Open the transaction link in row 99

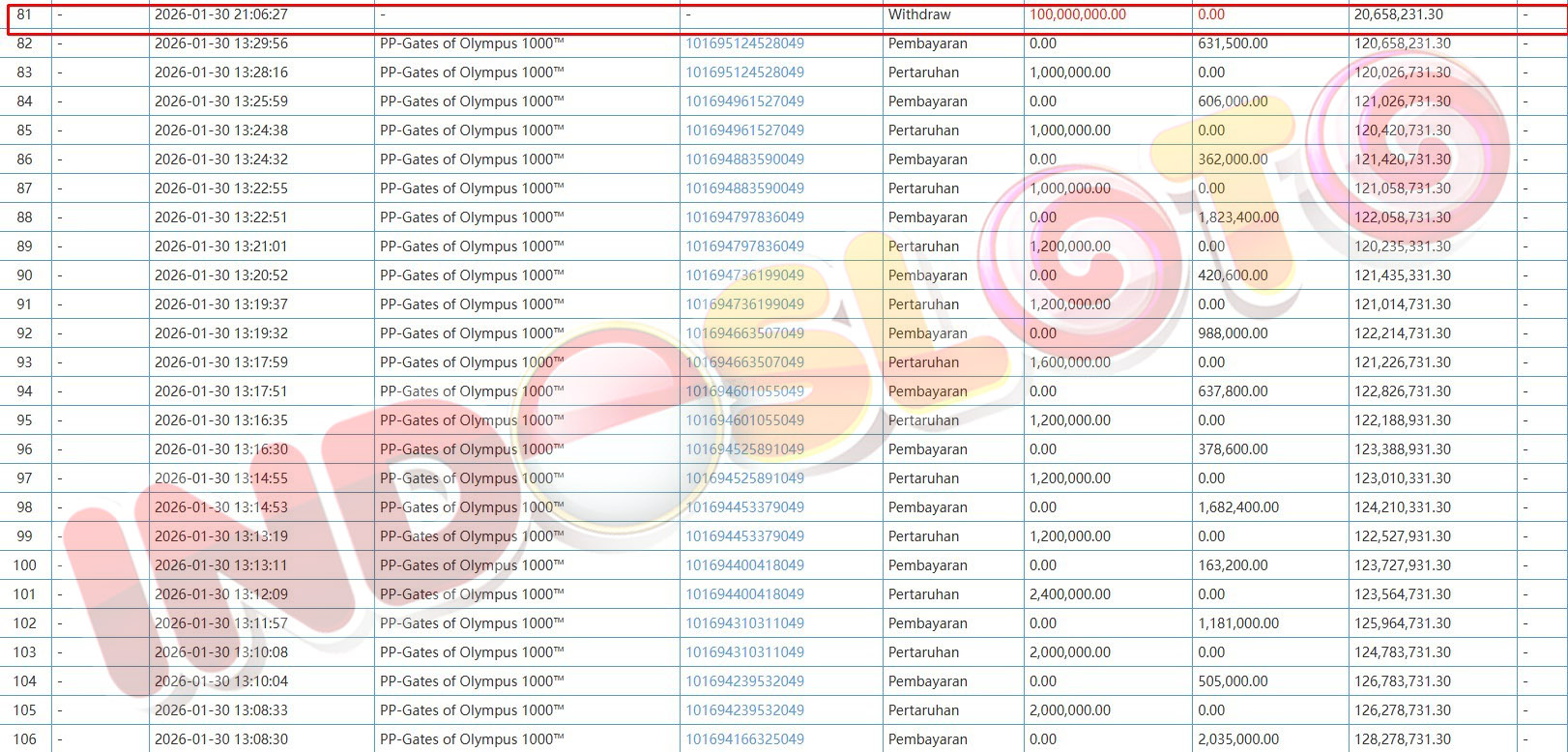(744, 536)
